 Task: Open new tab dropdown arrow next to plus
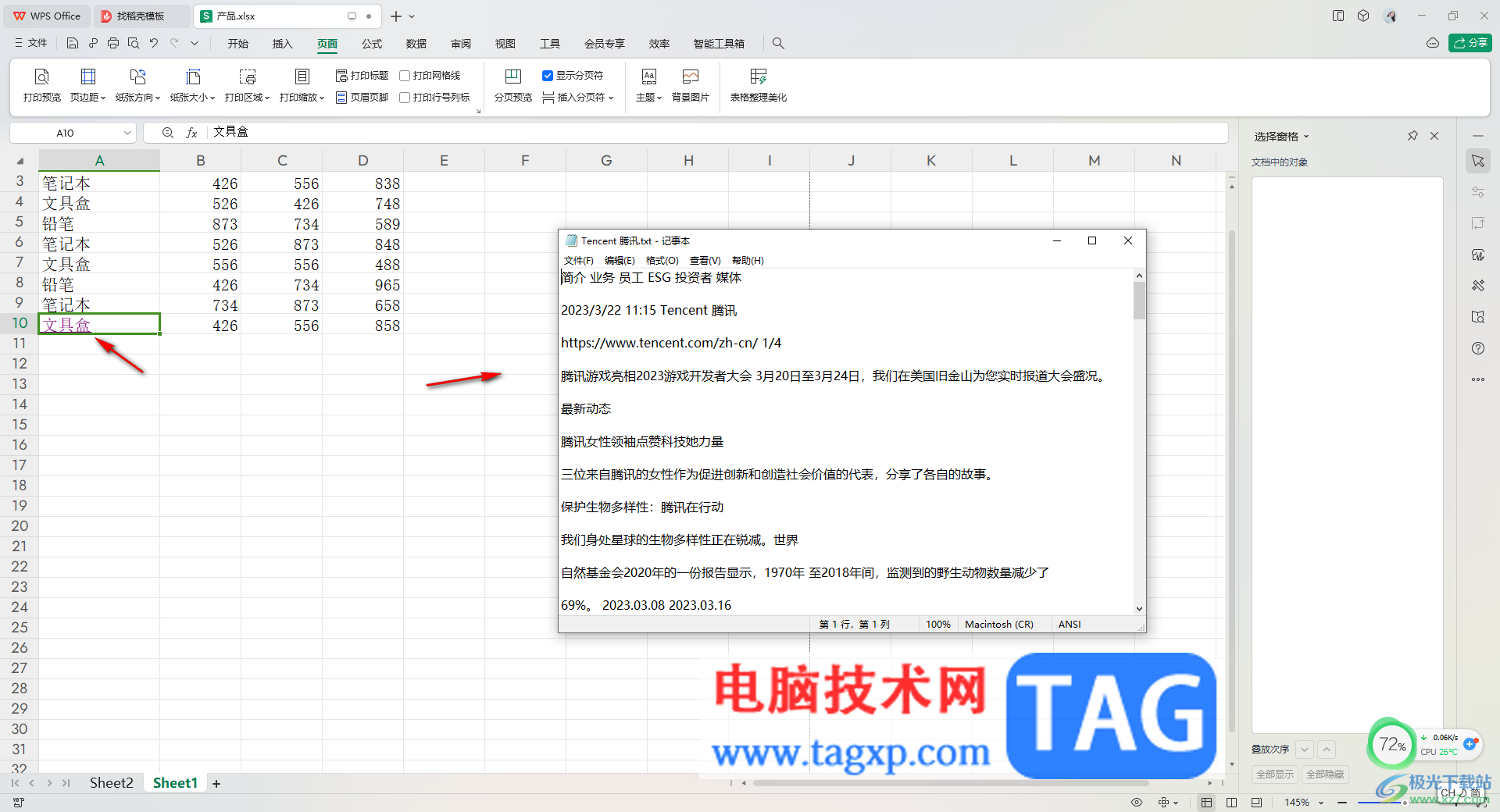pos(412,16)
